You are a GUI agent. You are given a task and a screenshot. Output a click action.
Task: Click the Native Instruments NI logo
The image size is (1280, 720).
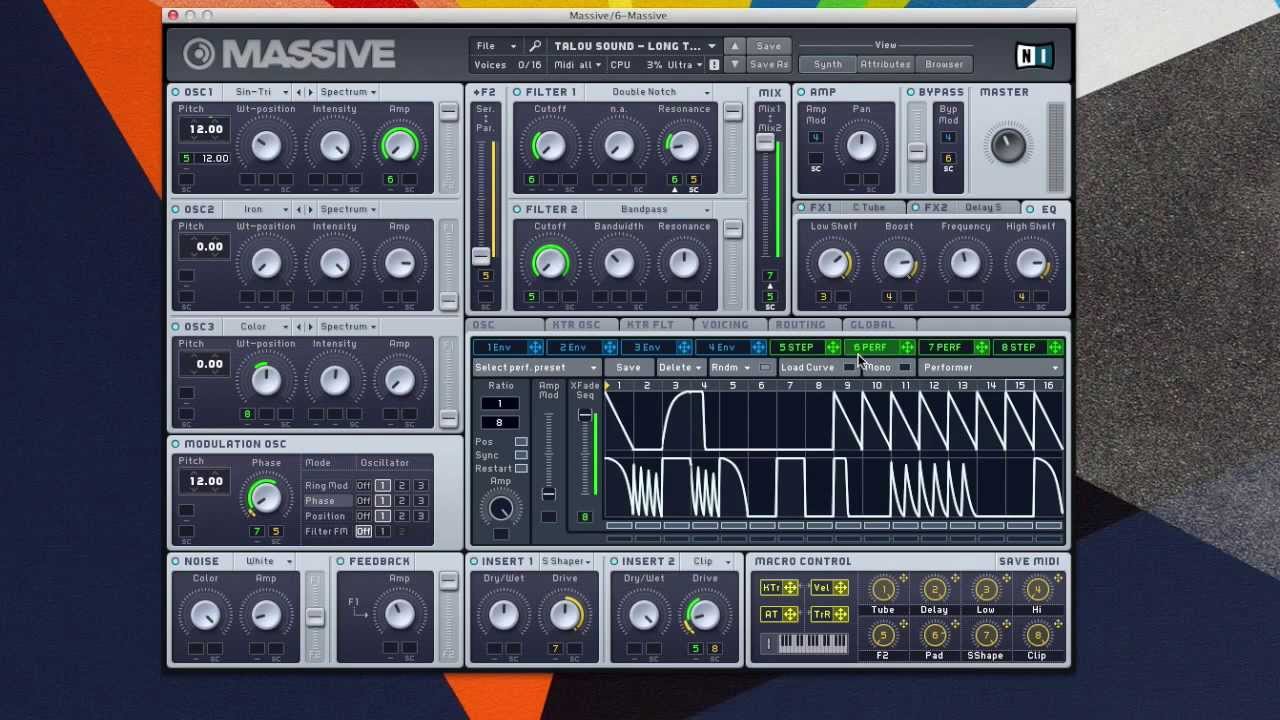click(1034, 55)
